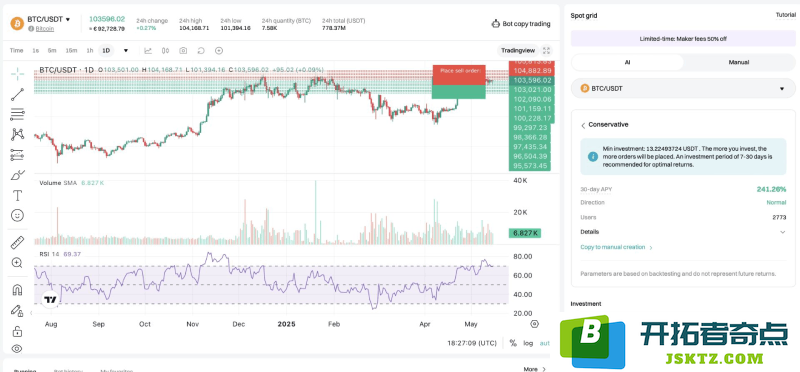
Task: Open the Bitcoin info link
Action: pyautogui.click(x=44, y=29)
